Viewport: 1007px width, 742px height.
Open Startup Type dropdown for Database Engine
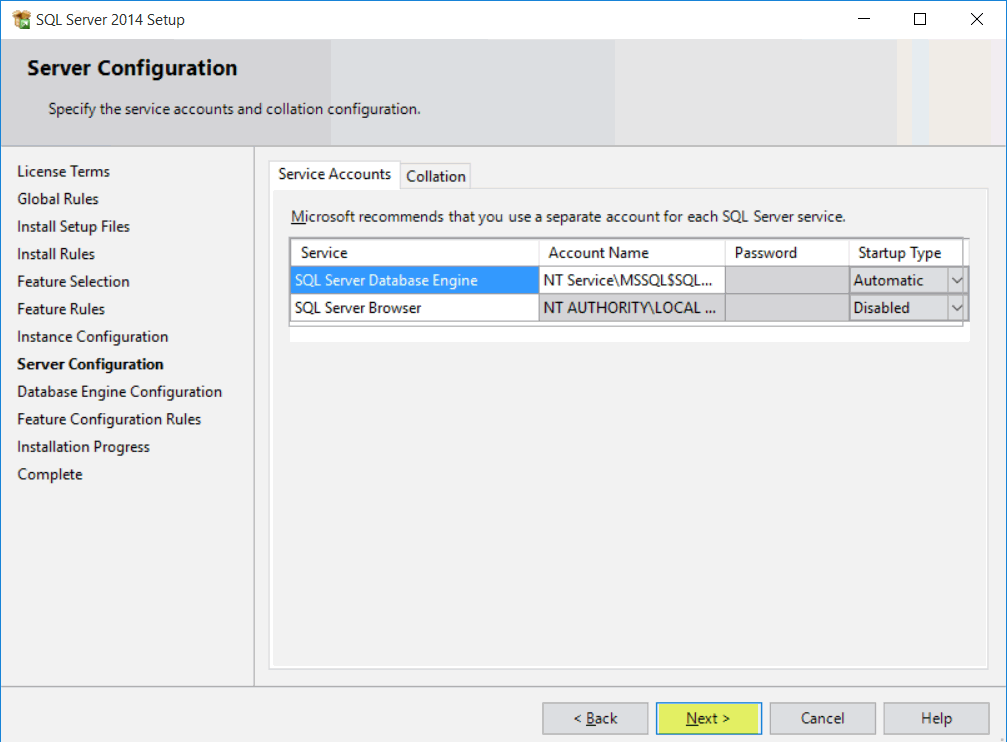[x=956, y=280]
